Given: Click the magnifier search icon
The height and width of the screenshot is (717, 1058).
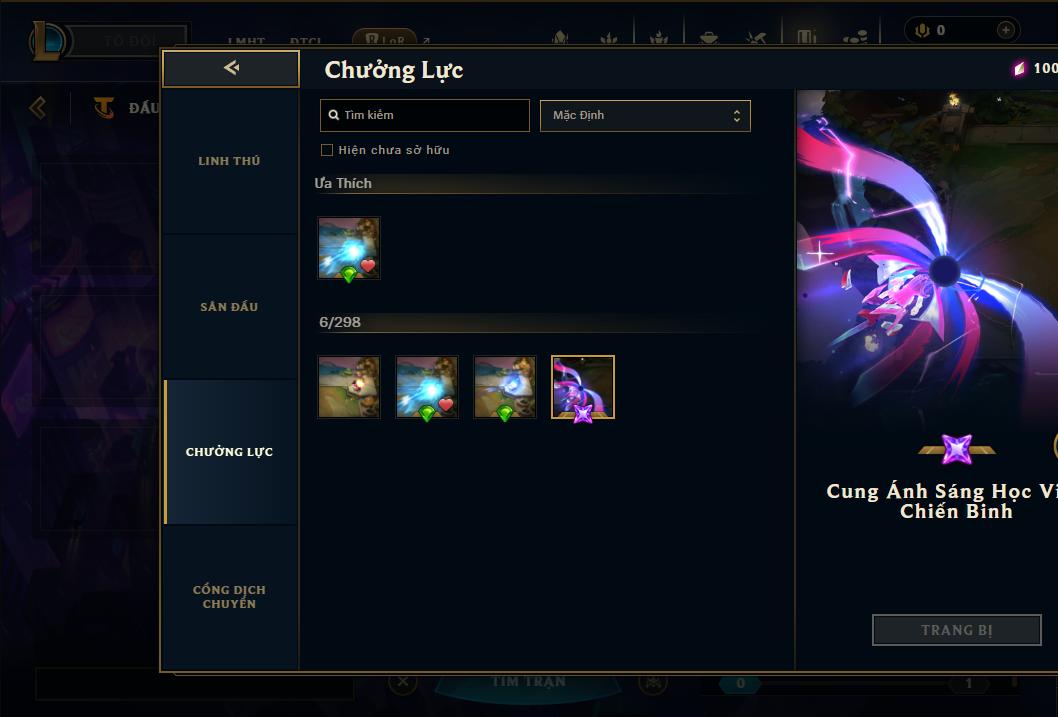Looking at the screenshot, I should [x=333, y=115].
